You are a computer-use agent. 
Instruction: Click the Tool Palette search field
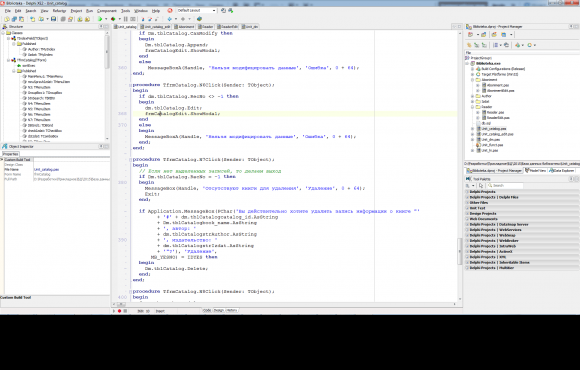(x=505, y=185)
